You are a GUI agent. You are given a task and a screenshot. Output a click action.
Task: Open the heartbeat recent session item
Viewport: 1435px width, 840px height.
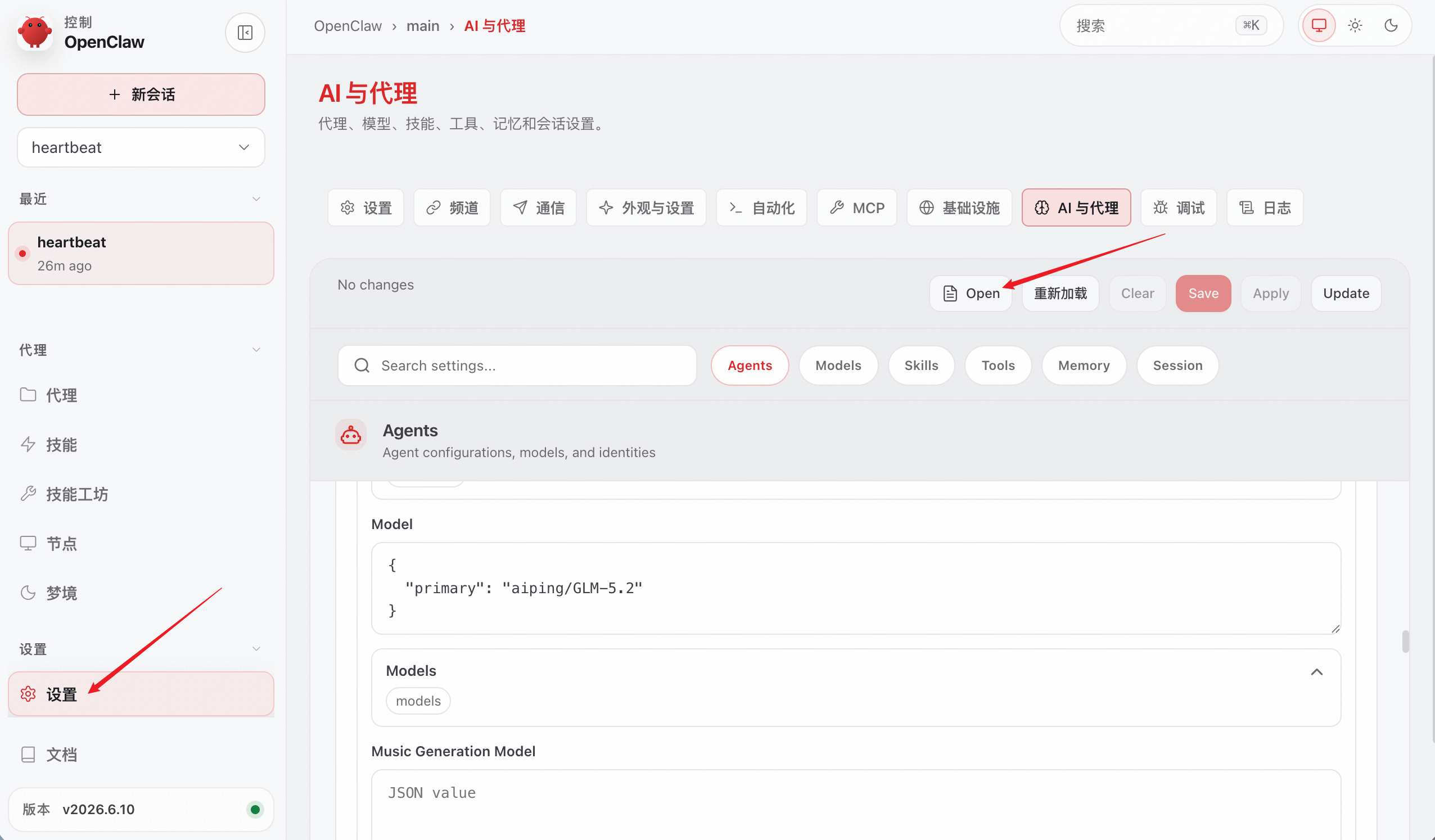click(x=141, y=254)
